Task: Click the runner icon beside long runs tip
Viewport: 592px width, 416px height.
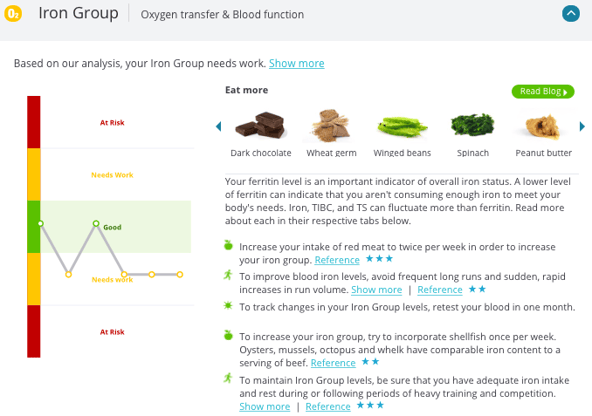Action: click(x=228, y=275)
